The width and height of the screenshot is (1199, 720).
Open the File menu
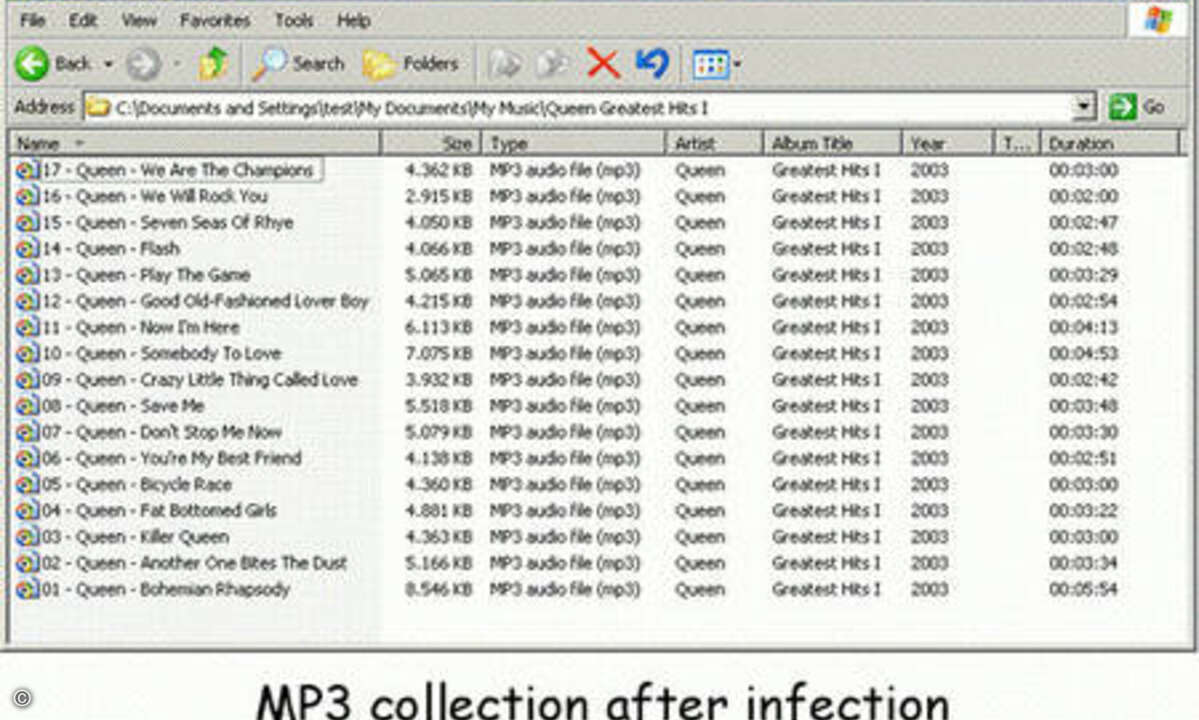pos(32,20)
